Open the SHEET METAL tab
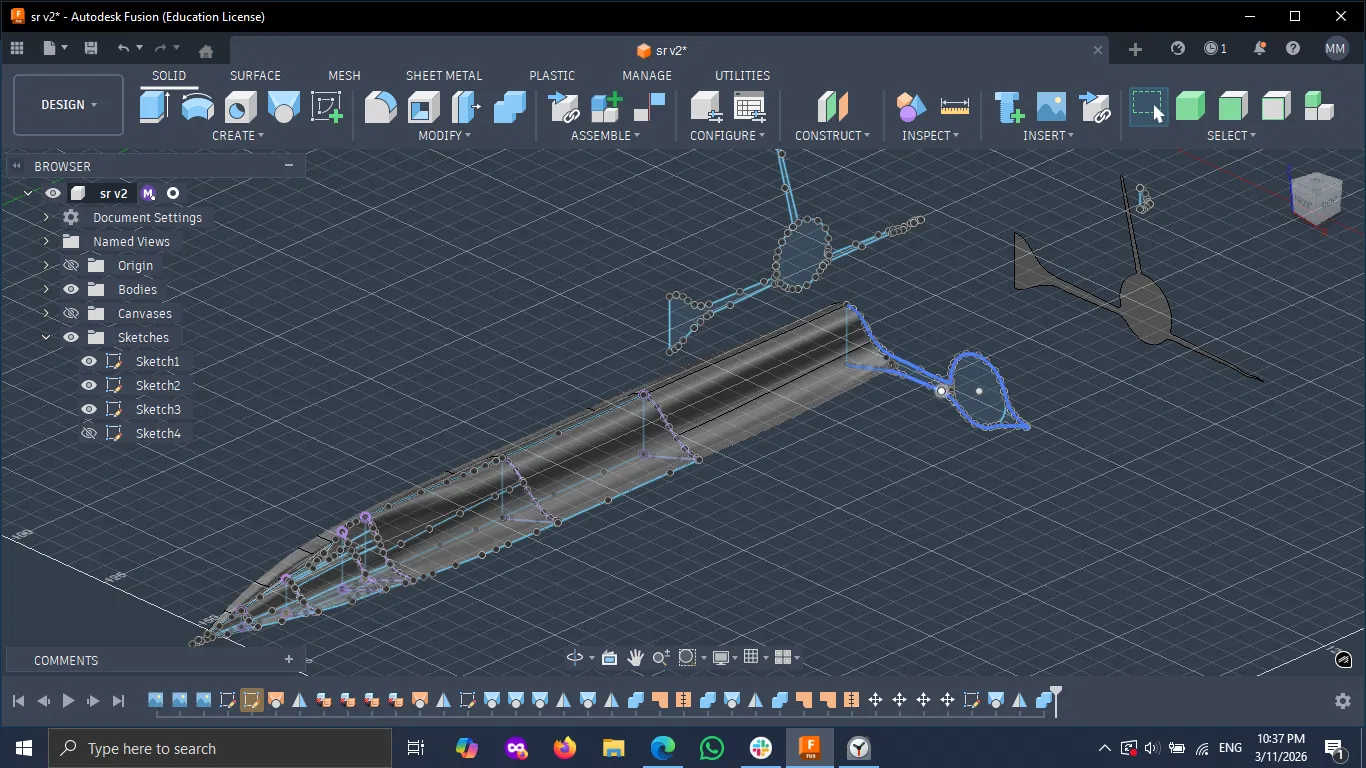 (443, 75)
